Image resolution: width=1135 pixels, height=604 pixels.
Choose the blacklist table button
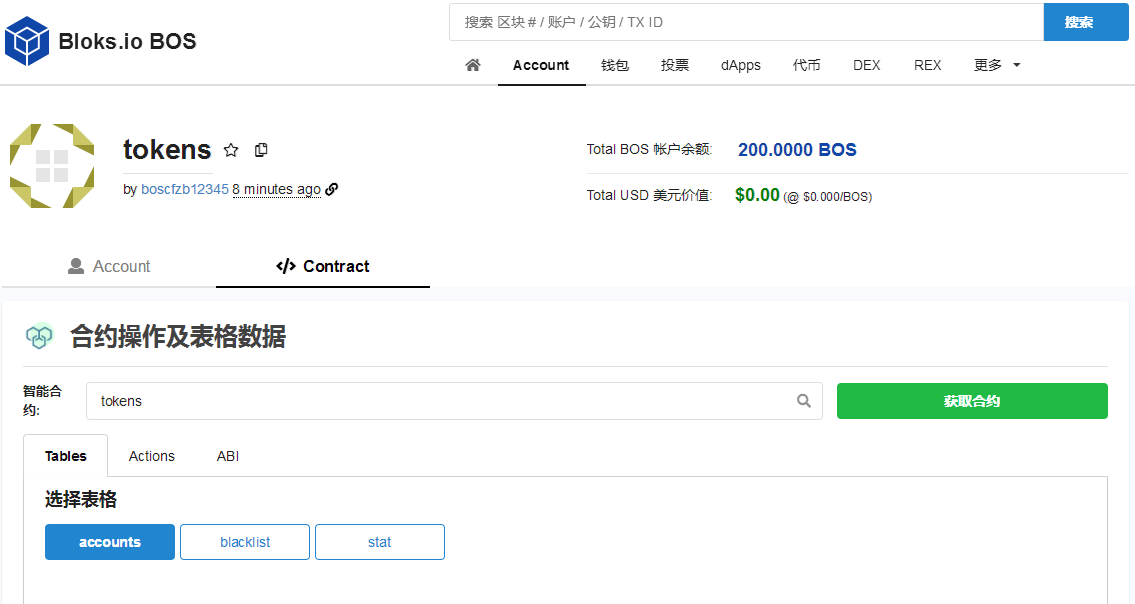pyautogui.click(x=245, y=542)
